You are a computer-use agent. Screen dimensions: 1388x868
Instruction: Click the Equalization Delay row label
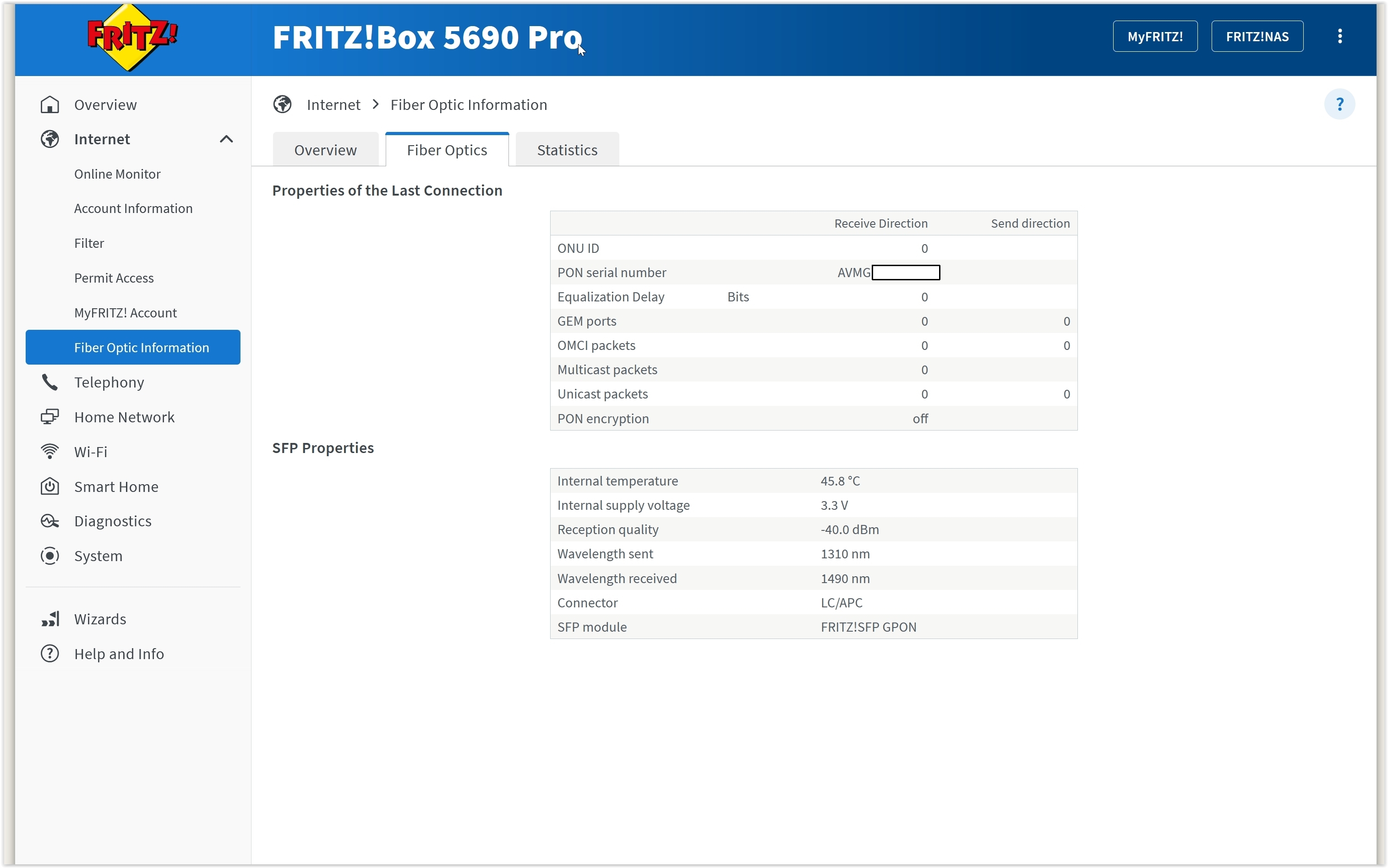point(611,297)
